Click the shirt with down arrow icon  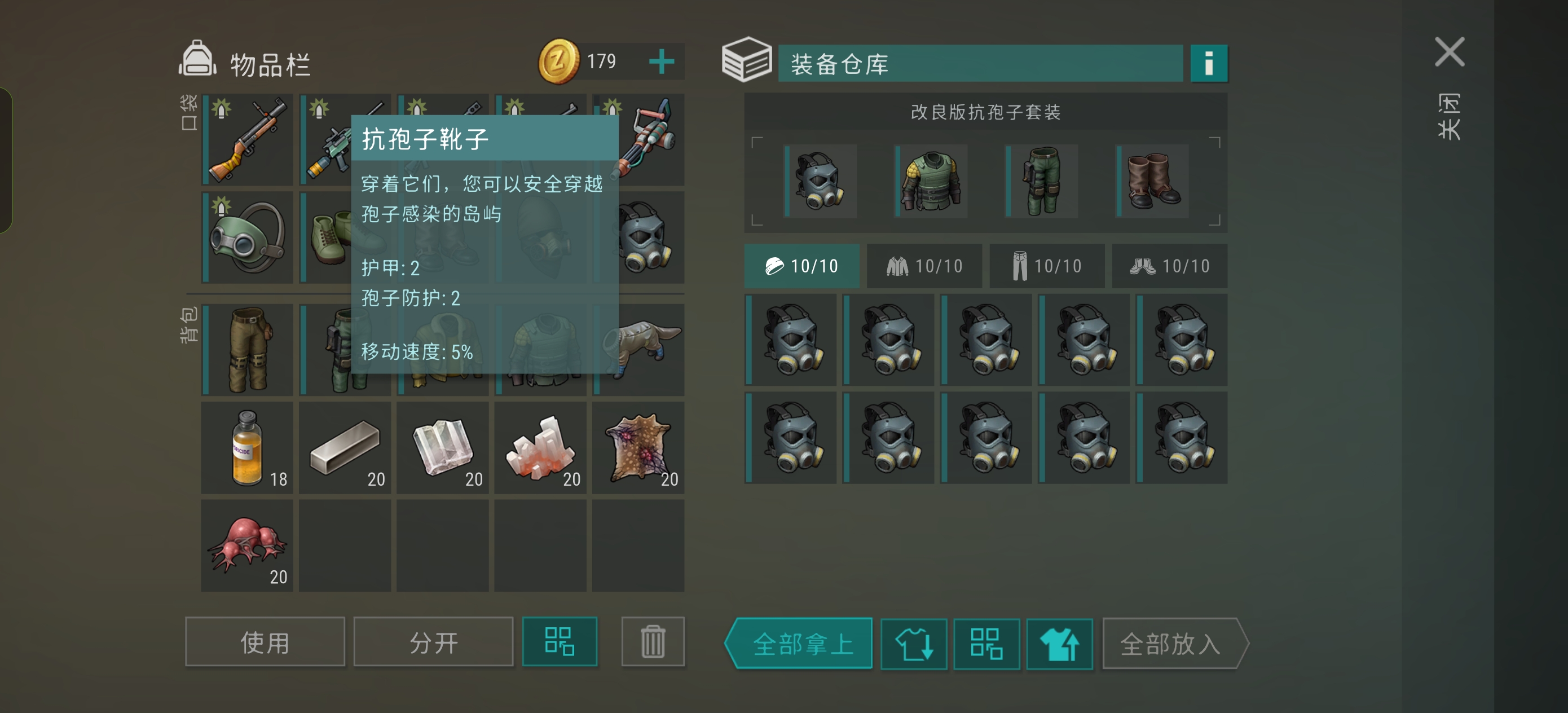coord(914,644)
